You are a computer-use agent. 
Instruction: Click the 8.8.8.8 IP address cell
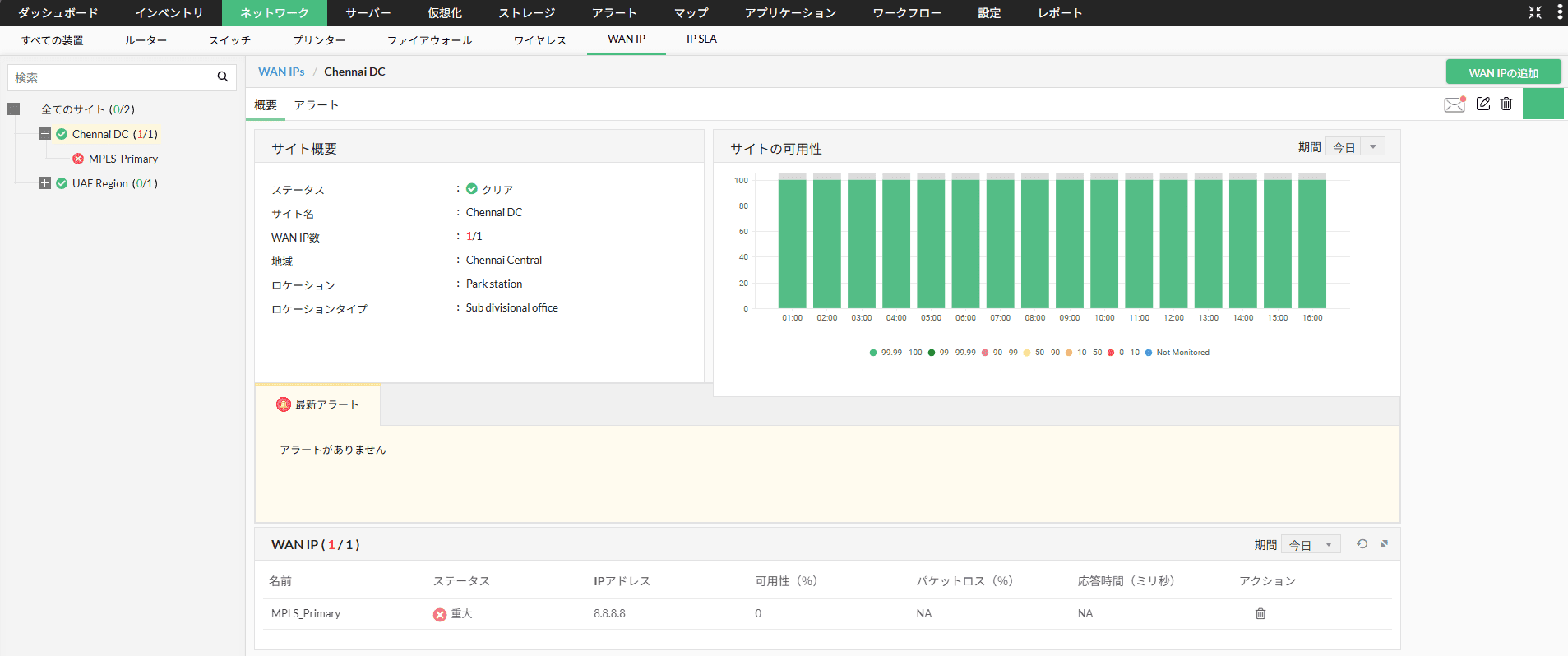coord(609,613)
